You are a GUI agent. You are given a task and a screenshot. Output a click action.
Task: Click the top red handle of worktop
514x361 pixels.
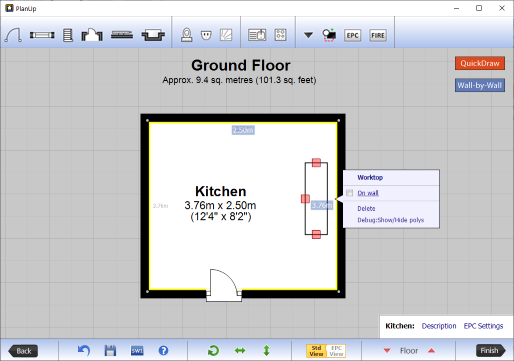316,163
